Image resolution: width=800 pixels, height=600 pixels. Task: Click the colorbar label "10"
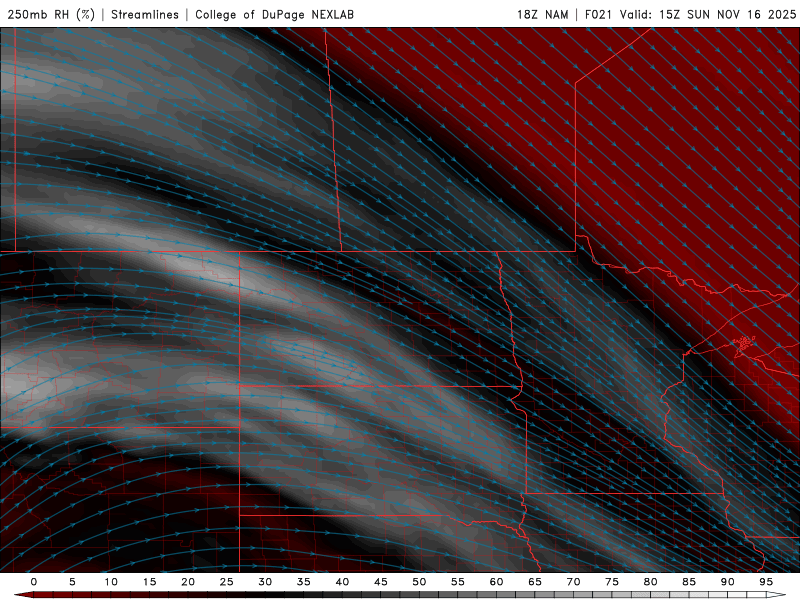(x=111, y=582)
